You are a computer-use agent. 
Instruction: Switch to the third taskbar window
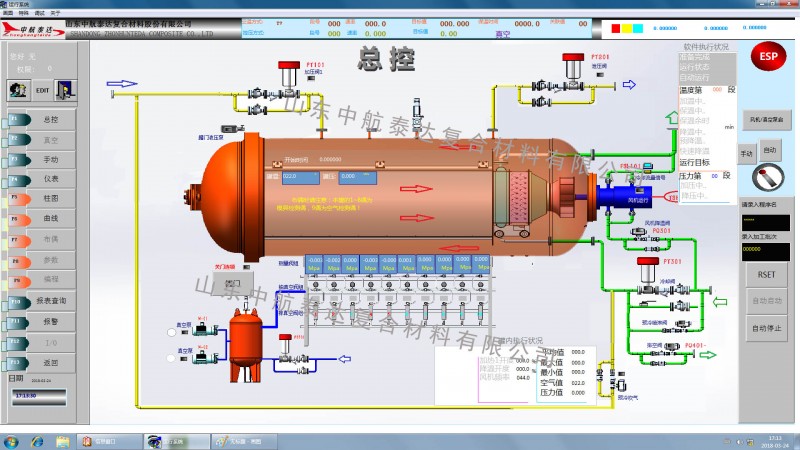tap(244, 442)
